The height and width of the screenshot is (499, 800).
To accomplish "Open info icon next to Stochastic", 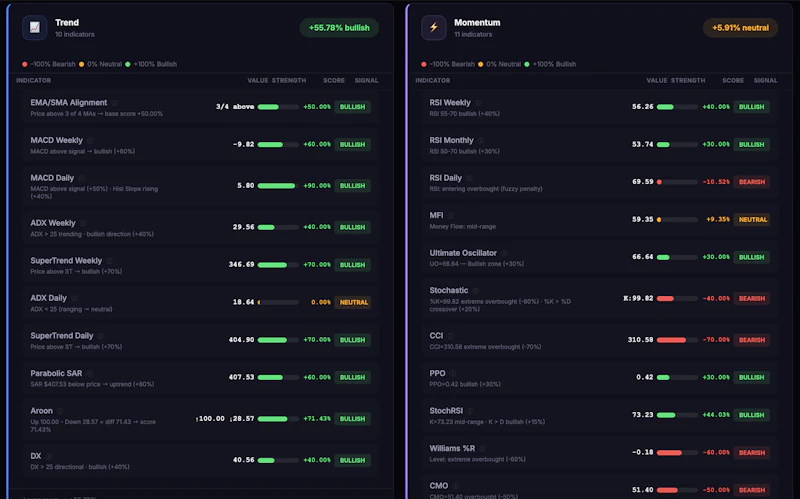I will coord(476,290).
